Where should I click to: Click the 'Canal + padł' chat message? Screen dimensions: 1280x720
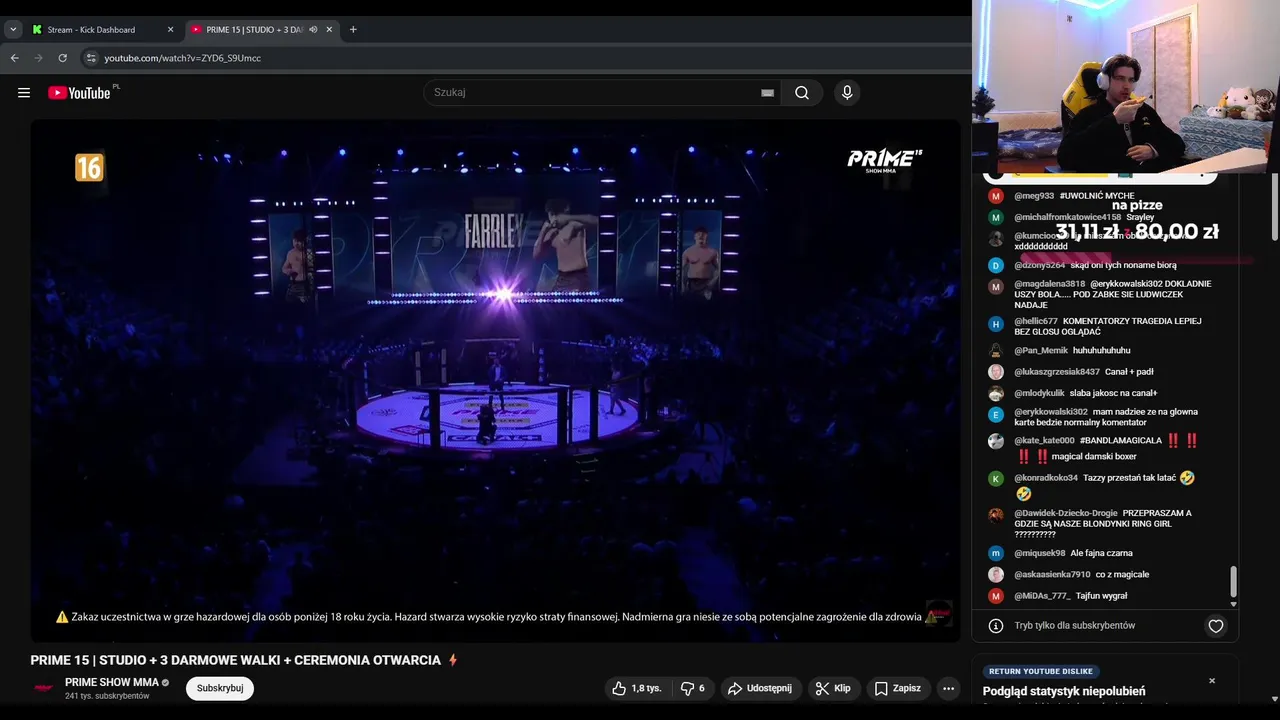point(1130,372)
